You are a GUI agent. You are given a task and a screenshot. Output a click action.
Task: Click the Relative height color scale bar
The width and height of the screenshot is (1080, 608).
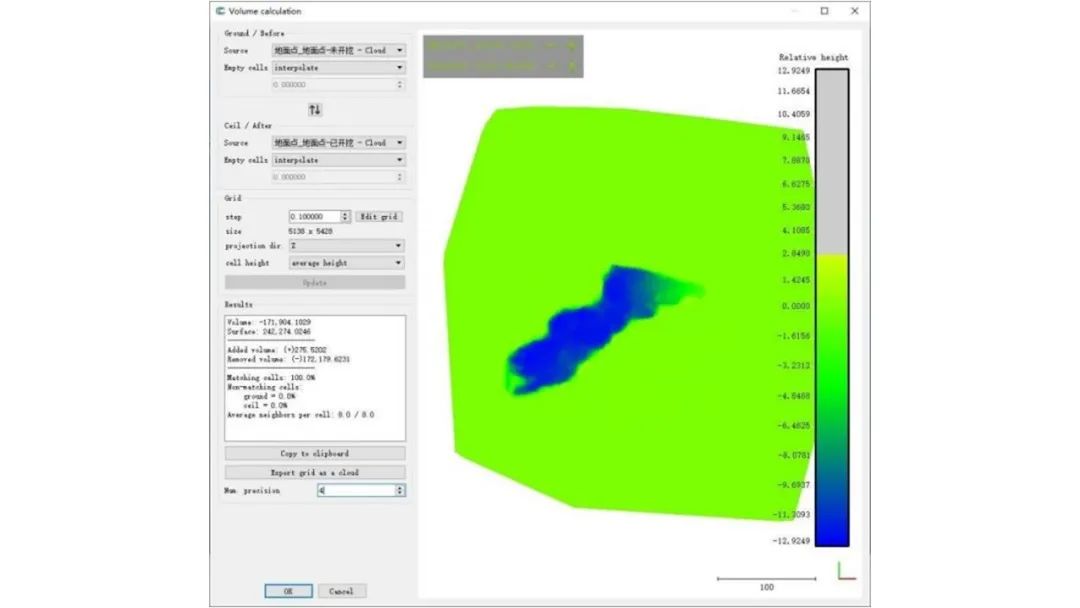click(832, 307)
